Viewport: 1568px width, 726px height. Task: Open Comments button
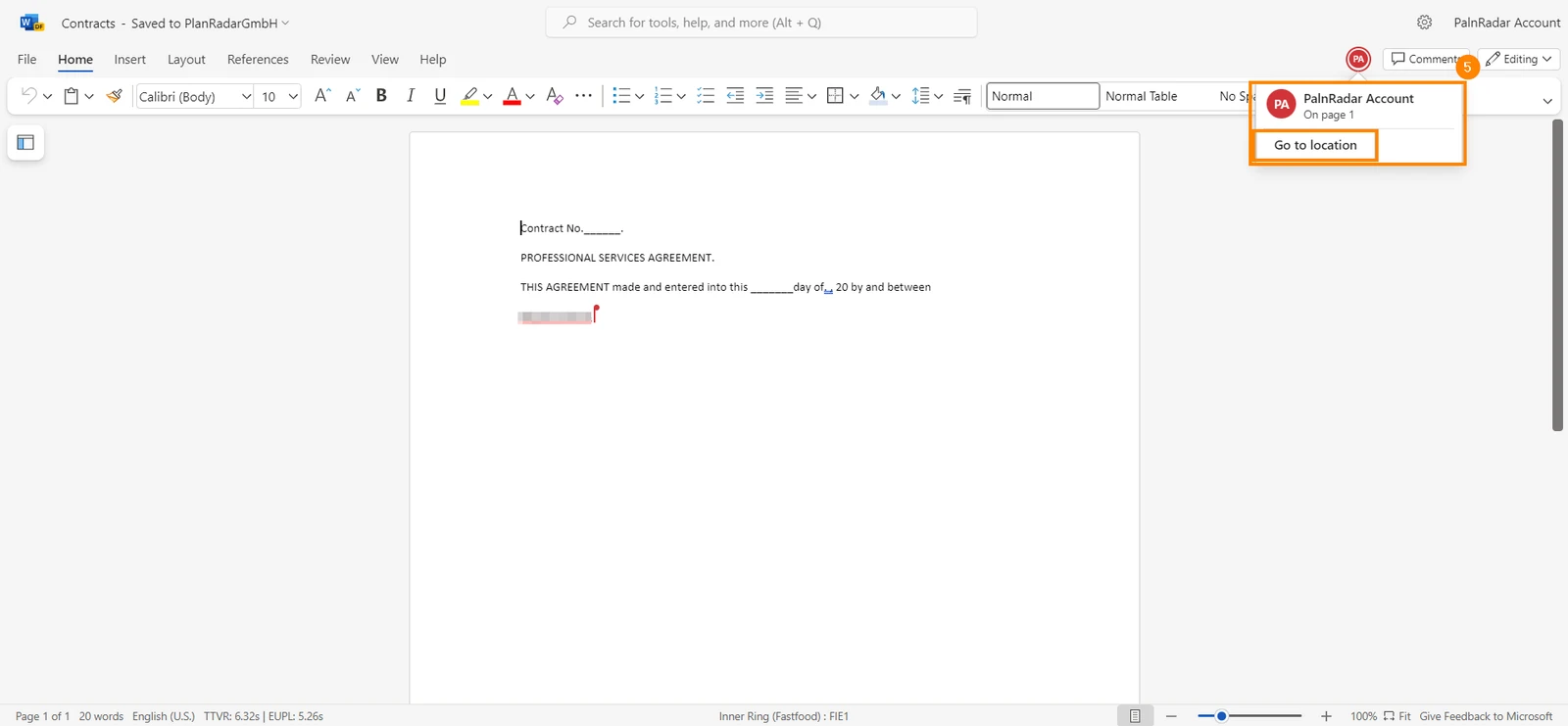click(x=1424, y=59)
